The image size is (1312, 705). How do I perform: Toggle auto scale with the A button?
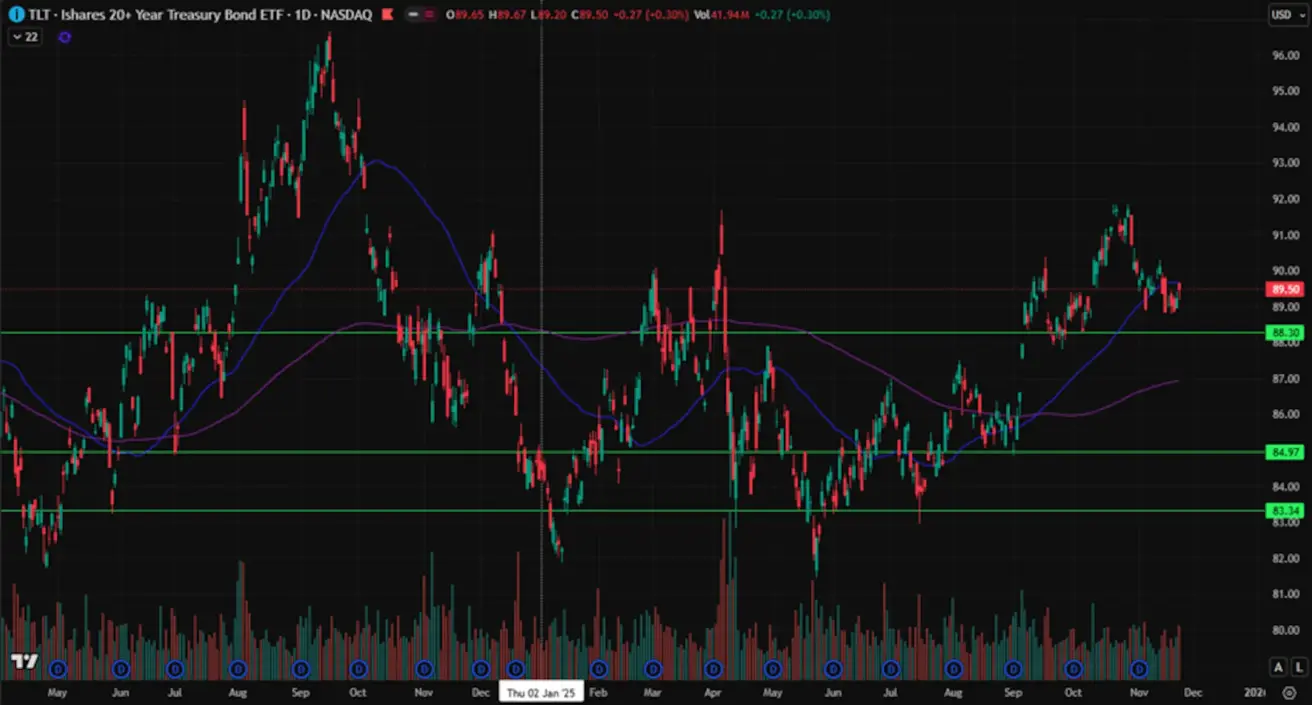coord(1277,667)
